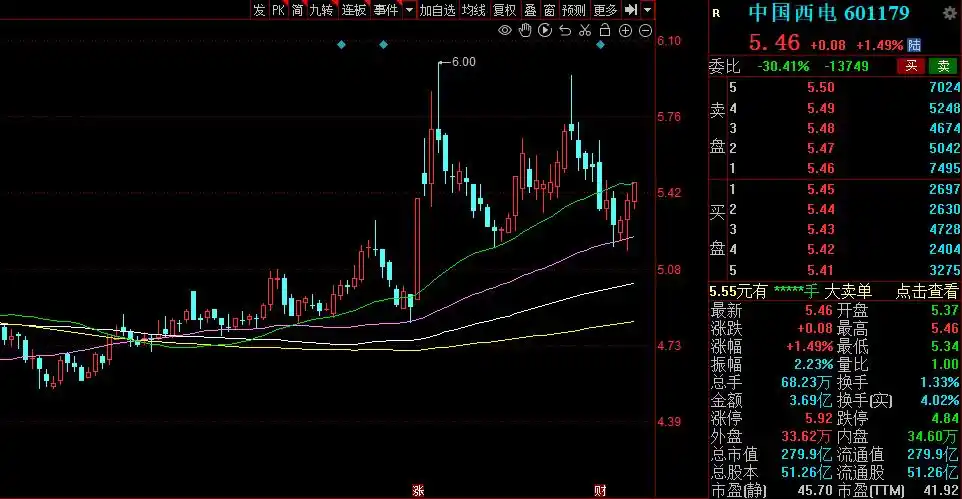Click 点击查看 to view large orders
962x499 pixels.
pyautogui.click(x=924, y=291)
